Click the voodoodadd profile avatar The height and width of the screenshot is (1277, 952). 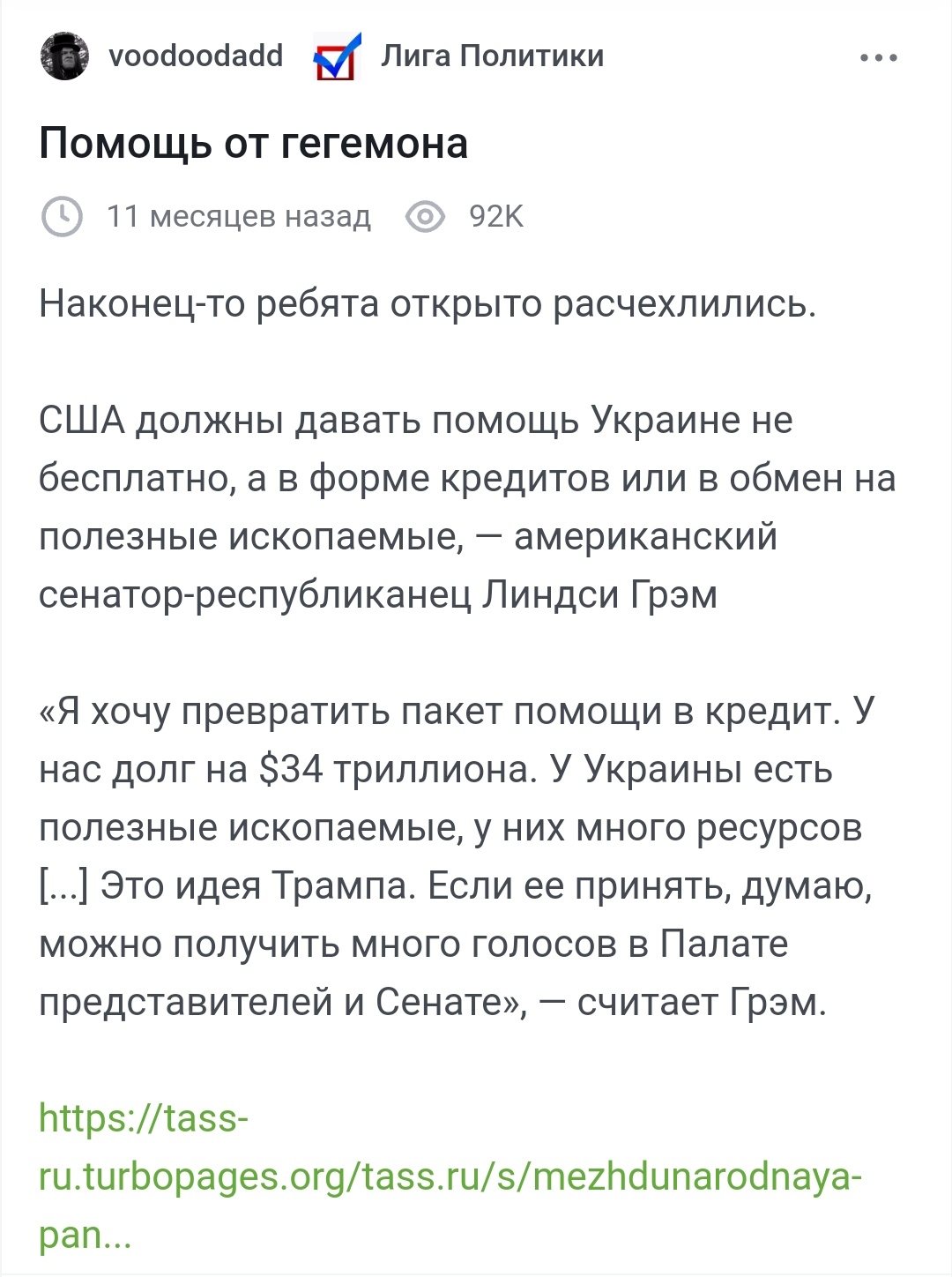pos(65,56)
